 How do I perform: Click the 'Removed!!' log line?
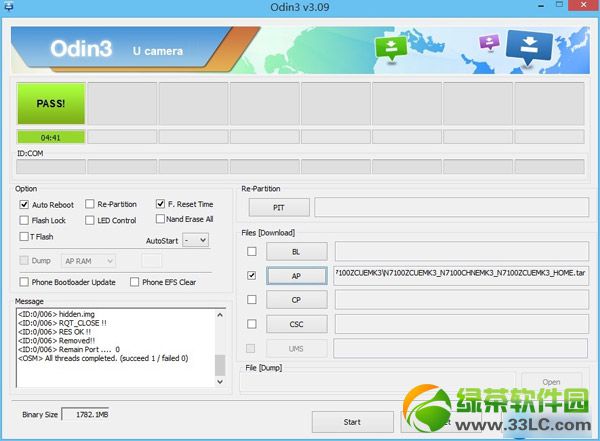click(x=57, y=340)
